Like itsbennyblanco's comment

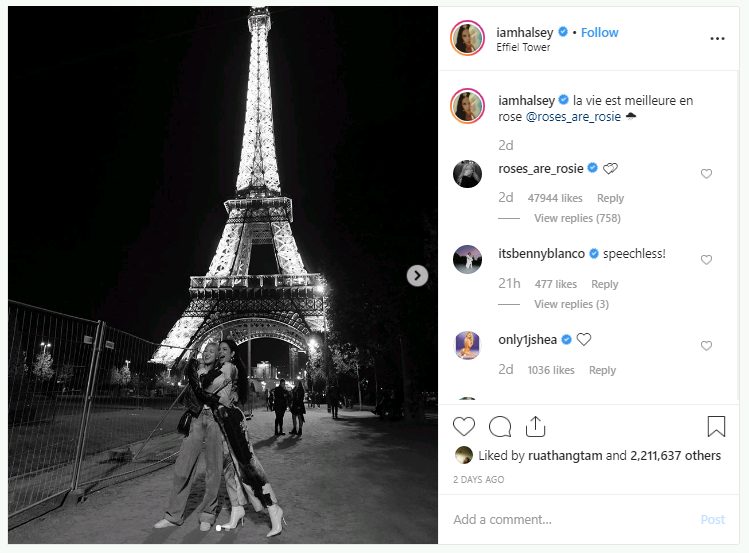(x=706, y=260)
